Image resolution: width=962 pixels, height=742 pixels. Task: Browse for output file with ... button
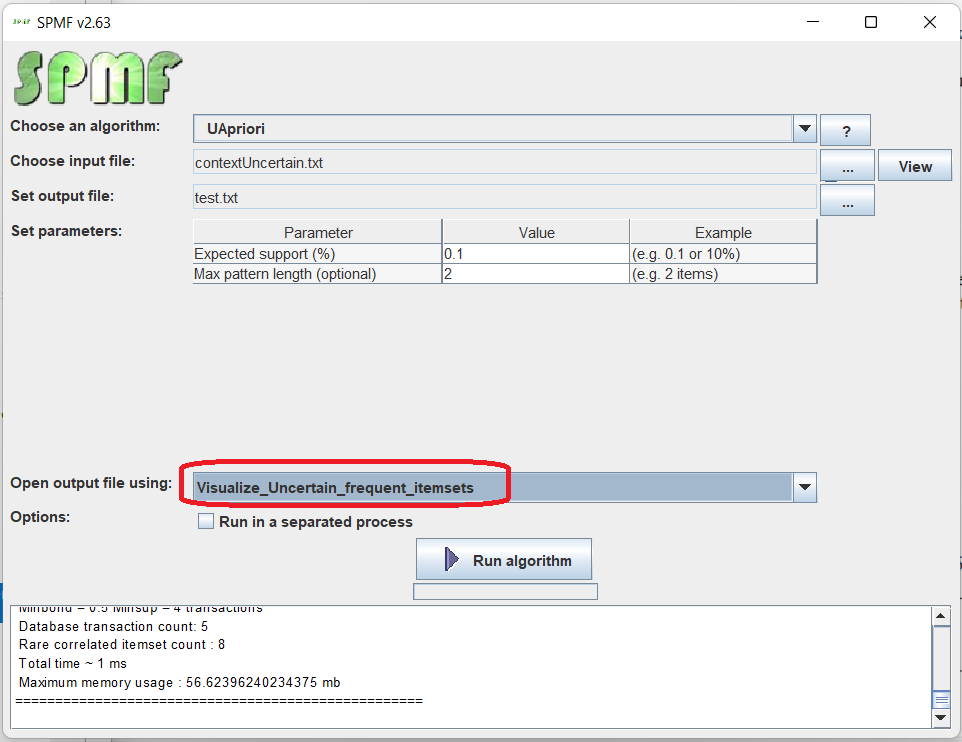click(x=847, y=201)
